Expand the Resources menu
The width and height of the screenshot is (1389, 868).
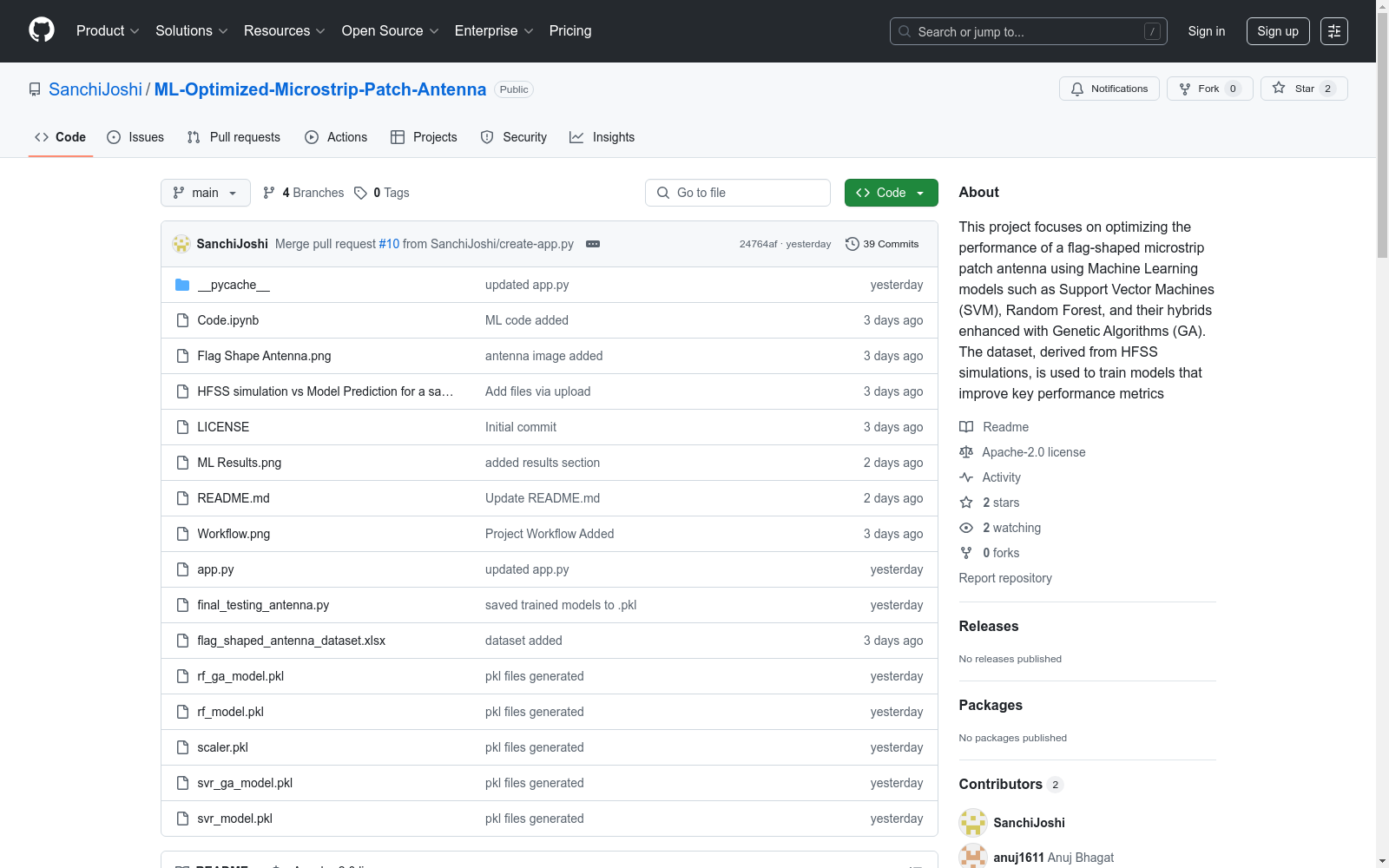click(285, 31)
